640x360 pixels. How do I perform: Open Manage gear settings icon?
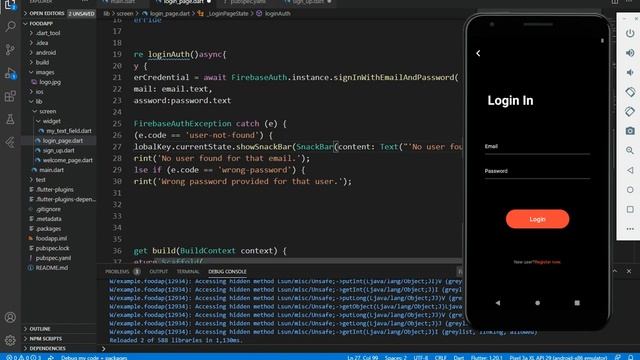(x=10, y=340)
